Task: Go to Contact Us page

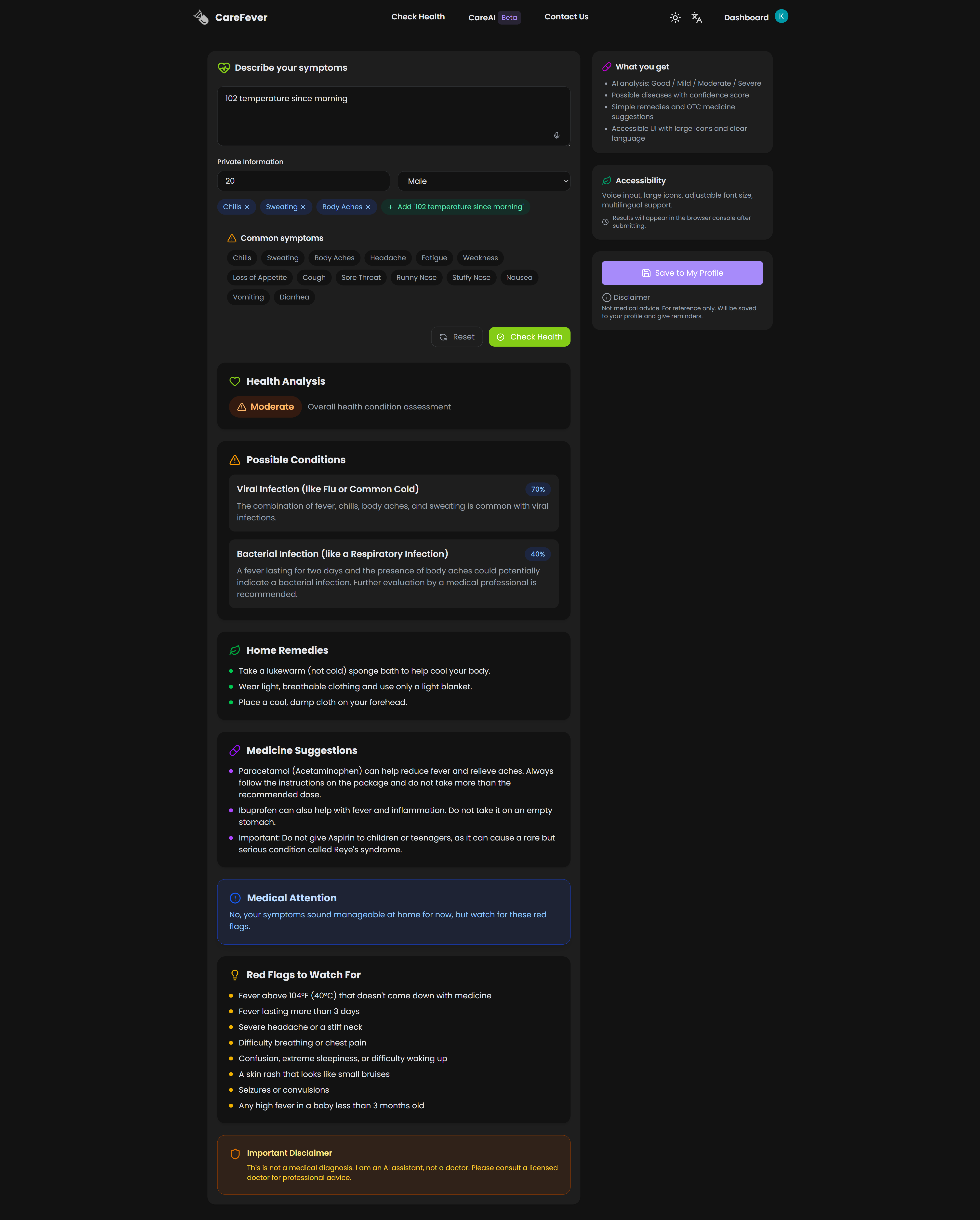Action: pos(566,17)
